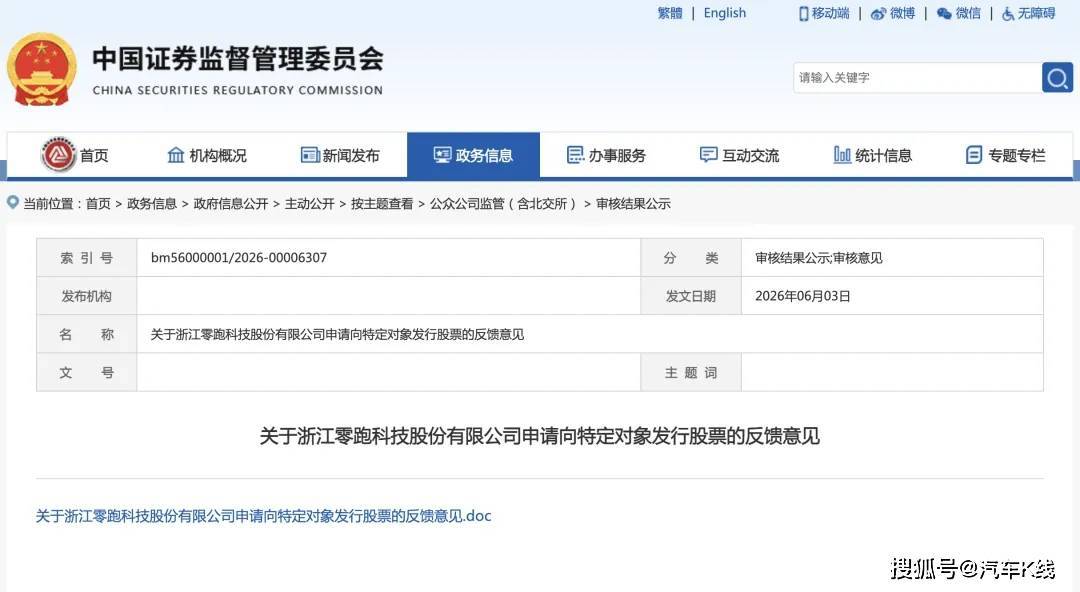Screen dimensions: 1080x592
Task: Click the bar chart icon beside 统计信息
Action: (x=842, y=155)
